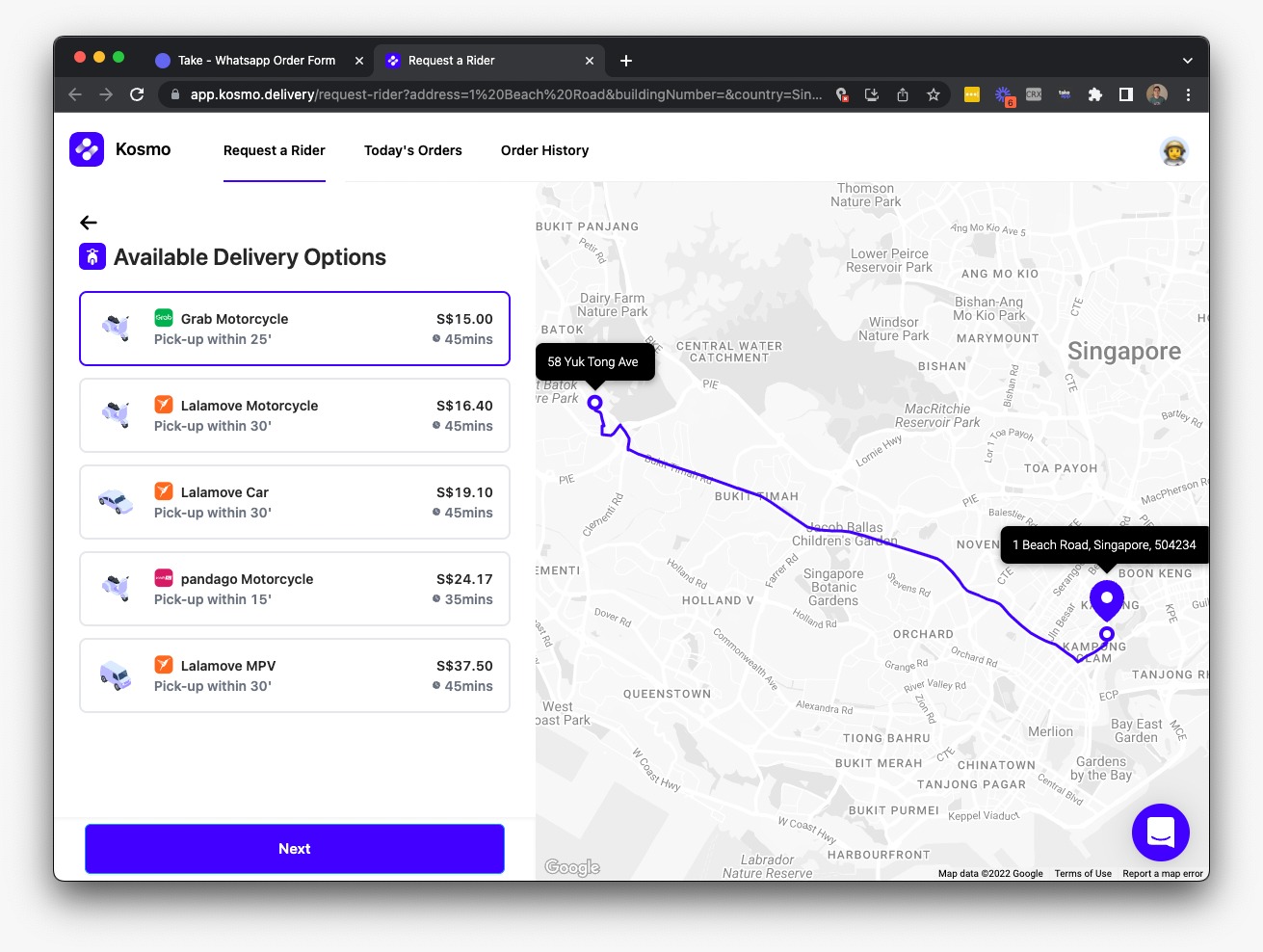Click the yellow extension icon in toolbar

pyautogui.click(x=972, y=94)
